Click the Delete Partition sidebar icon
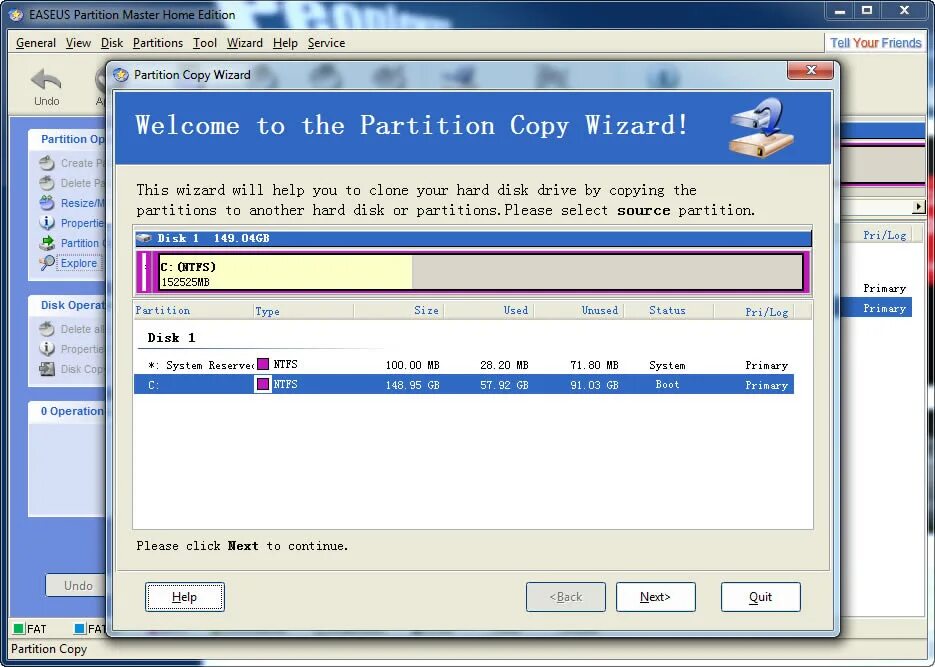Screen dimensions: 935x667 coord(47,182)
